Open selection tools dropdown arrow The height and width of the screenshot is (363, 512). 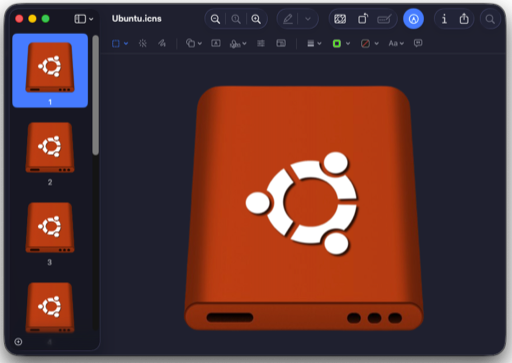point(126,43)
